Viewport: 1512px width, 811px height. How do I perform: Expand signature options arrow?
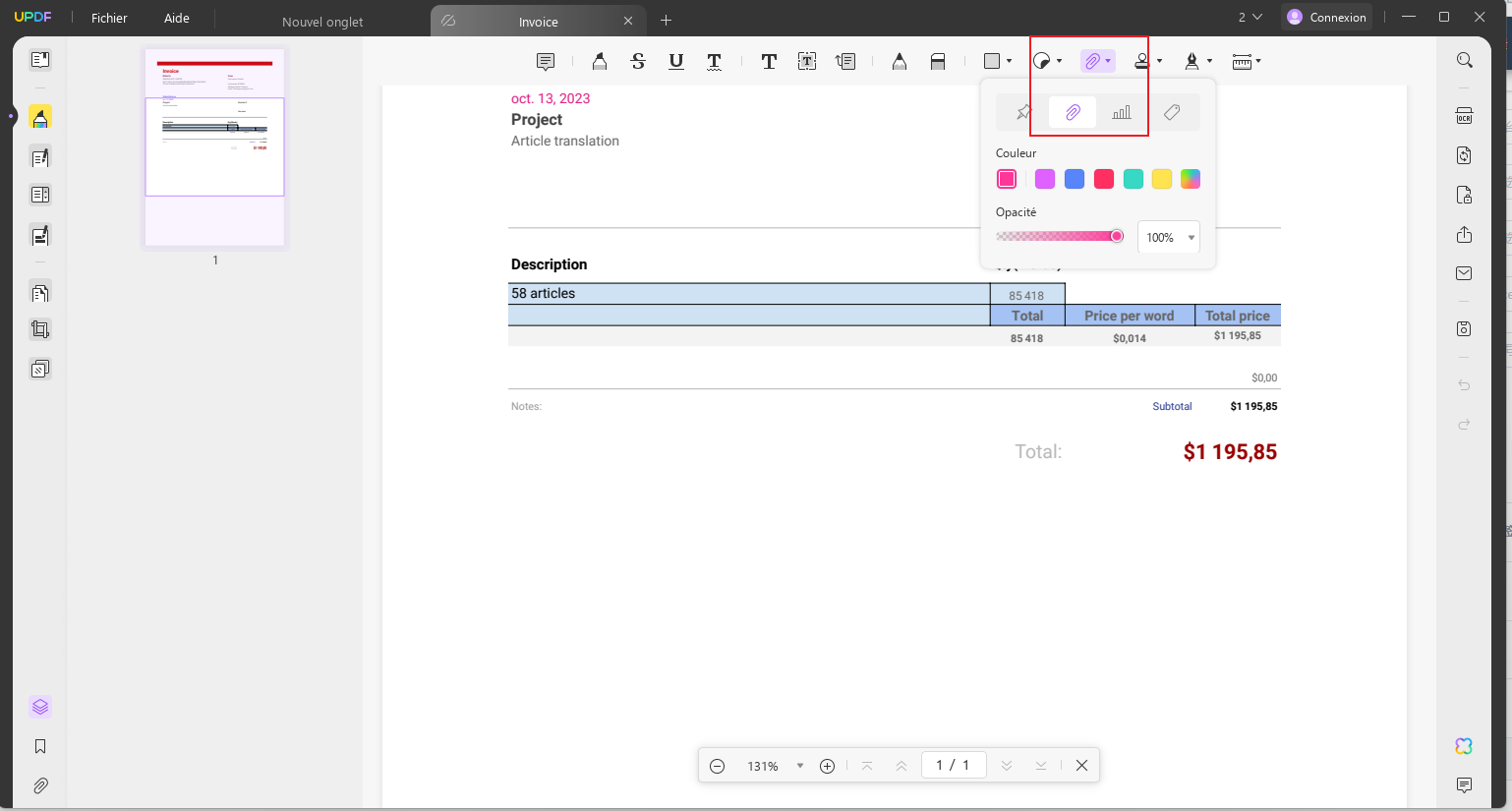(1209, 61)
